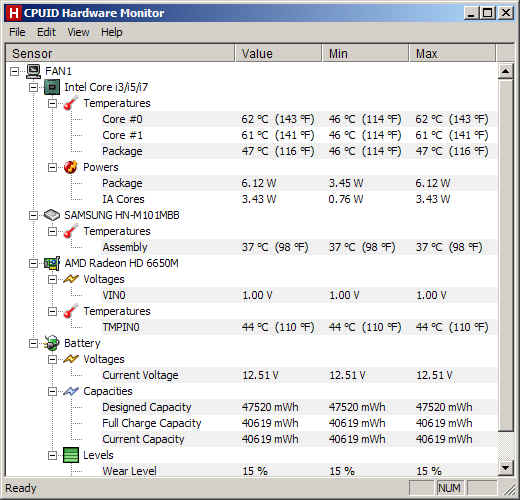
Task: Click thermometer icon beside Intel Temperatures
Action: pyautogui.click(x=71, y=103)
